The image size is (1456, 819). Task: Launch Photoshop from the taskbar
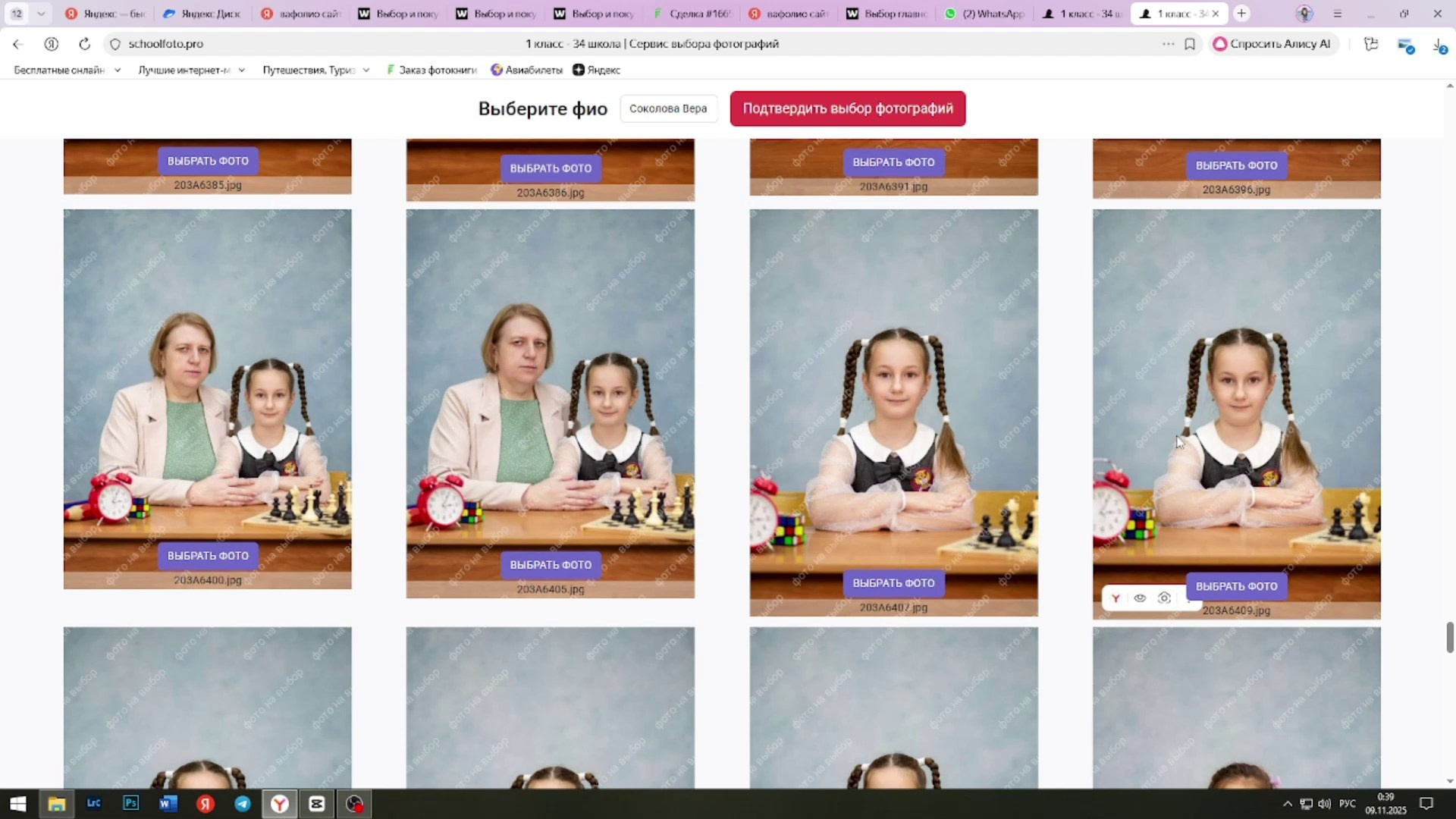[130, 804]
